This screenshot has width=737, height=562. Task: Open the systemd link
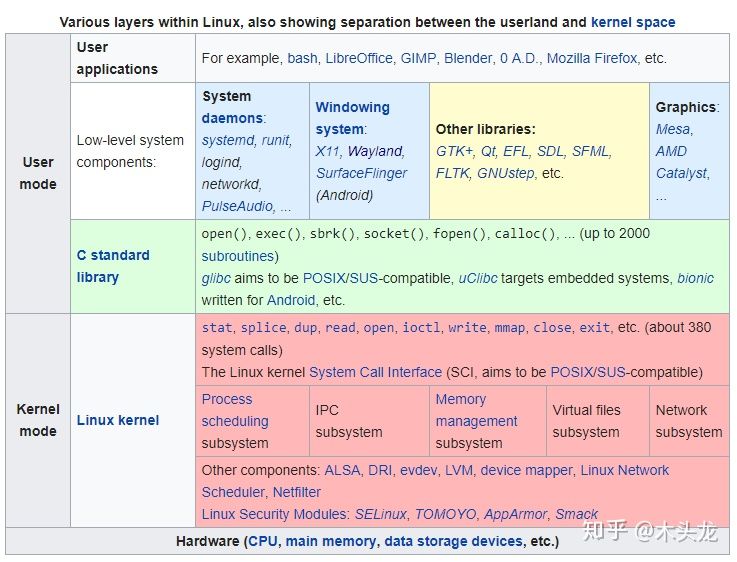[228, 140]
